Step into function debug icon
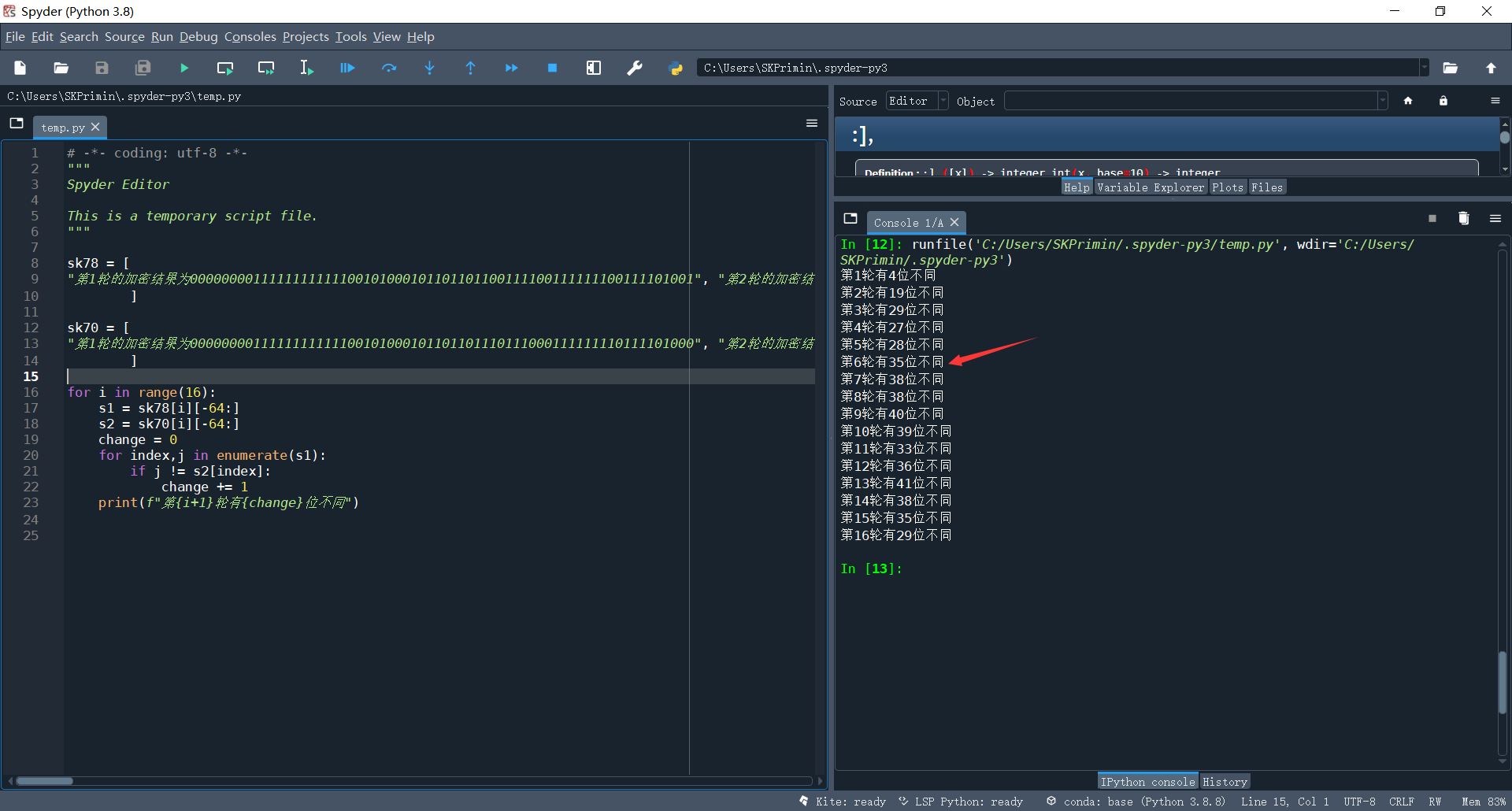1512x811 pixels. tap(430, 68)
